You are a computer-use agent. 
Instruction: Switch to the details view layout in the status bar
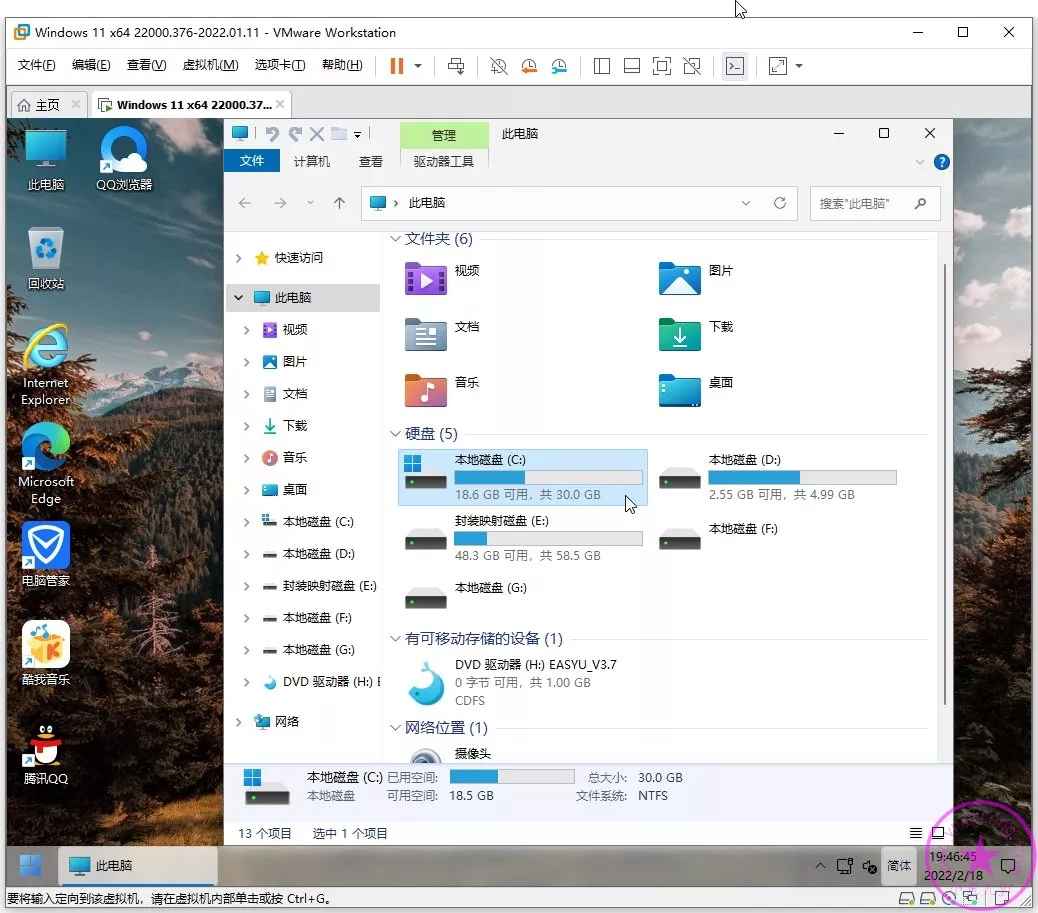916,833
